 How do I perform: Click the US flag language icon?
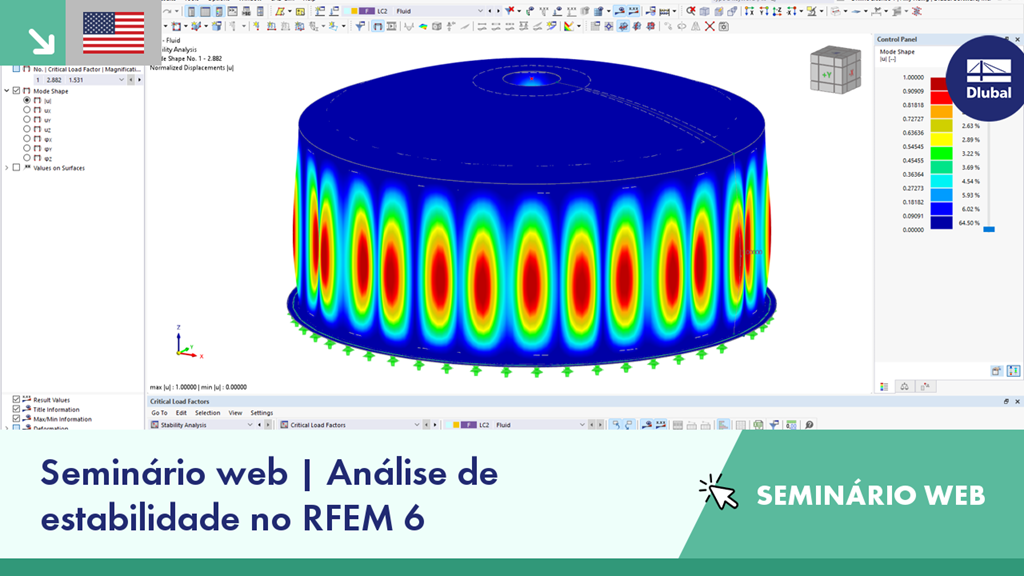(x=114, y=33)
